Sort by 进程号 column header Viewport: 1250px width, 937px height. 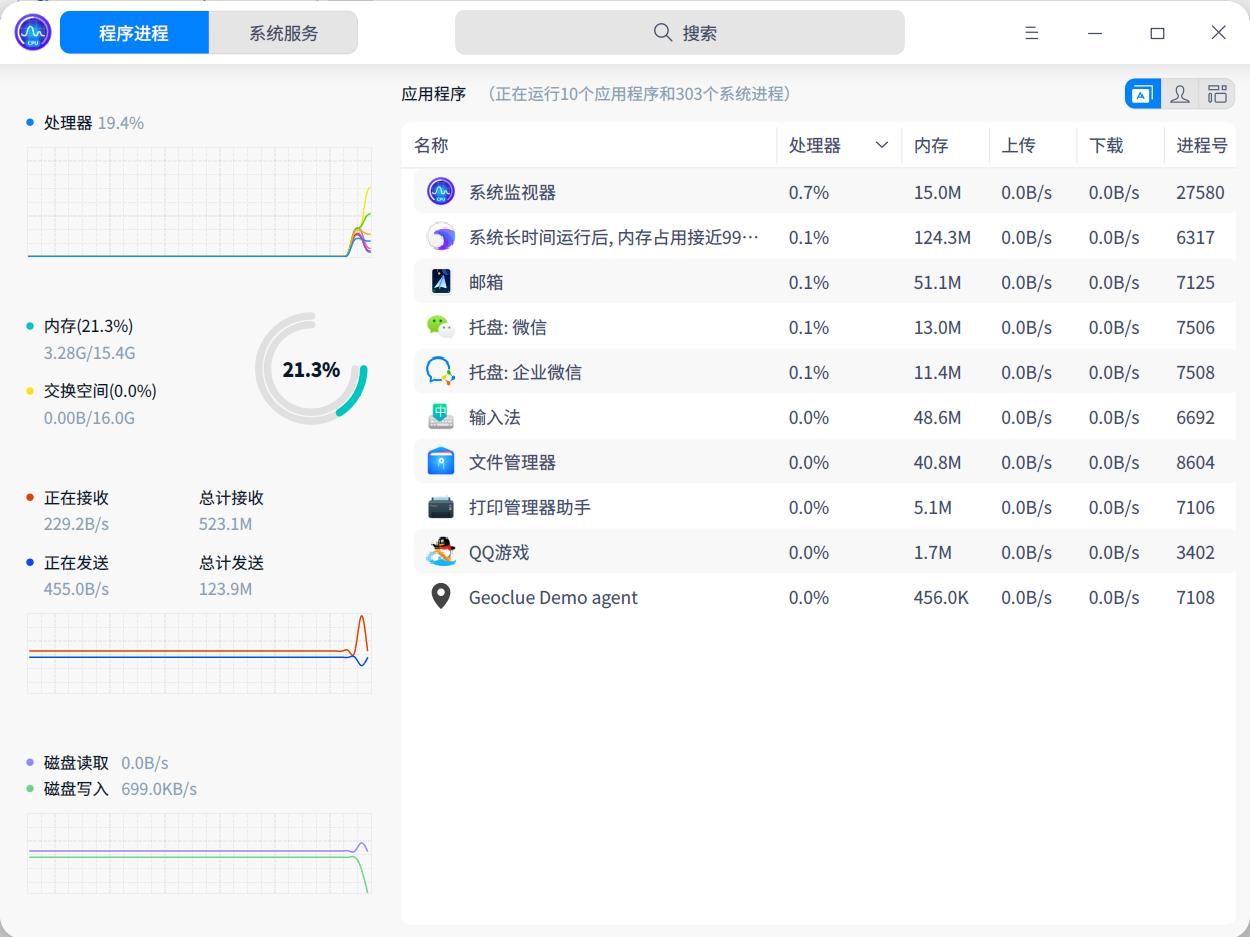(1202, 146)
